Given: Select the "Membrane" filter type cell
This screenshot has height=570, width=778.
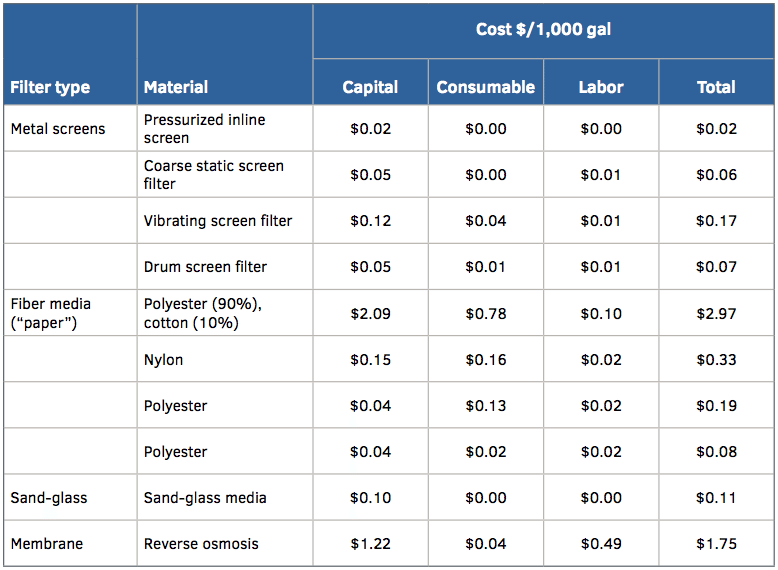Looking at the screenshot, I should point(47,544).
